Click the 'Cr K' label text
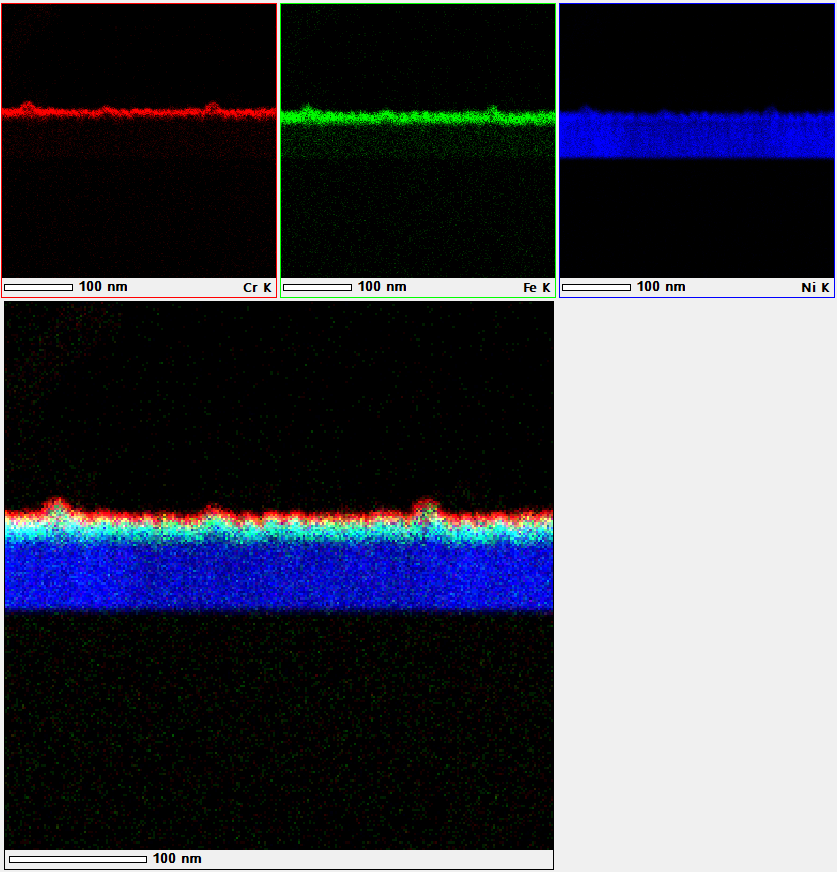Screen dimensions: 837x872 (257, 288)
